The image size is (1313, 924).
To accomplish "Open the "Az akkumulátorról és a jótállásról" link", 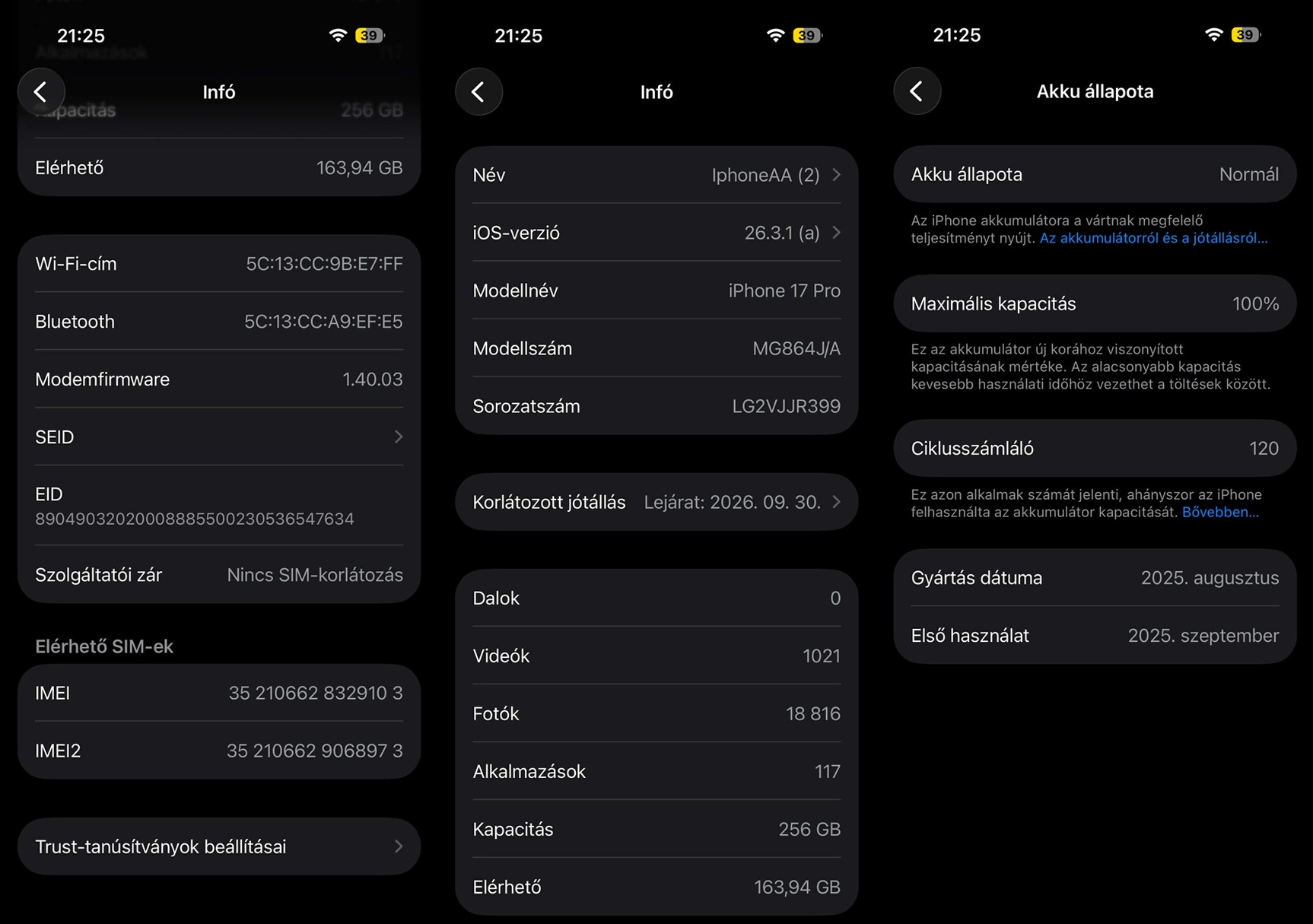I will pyautogui.click(x=1153, y=238).
